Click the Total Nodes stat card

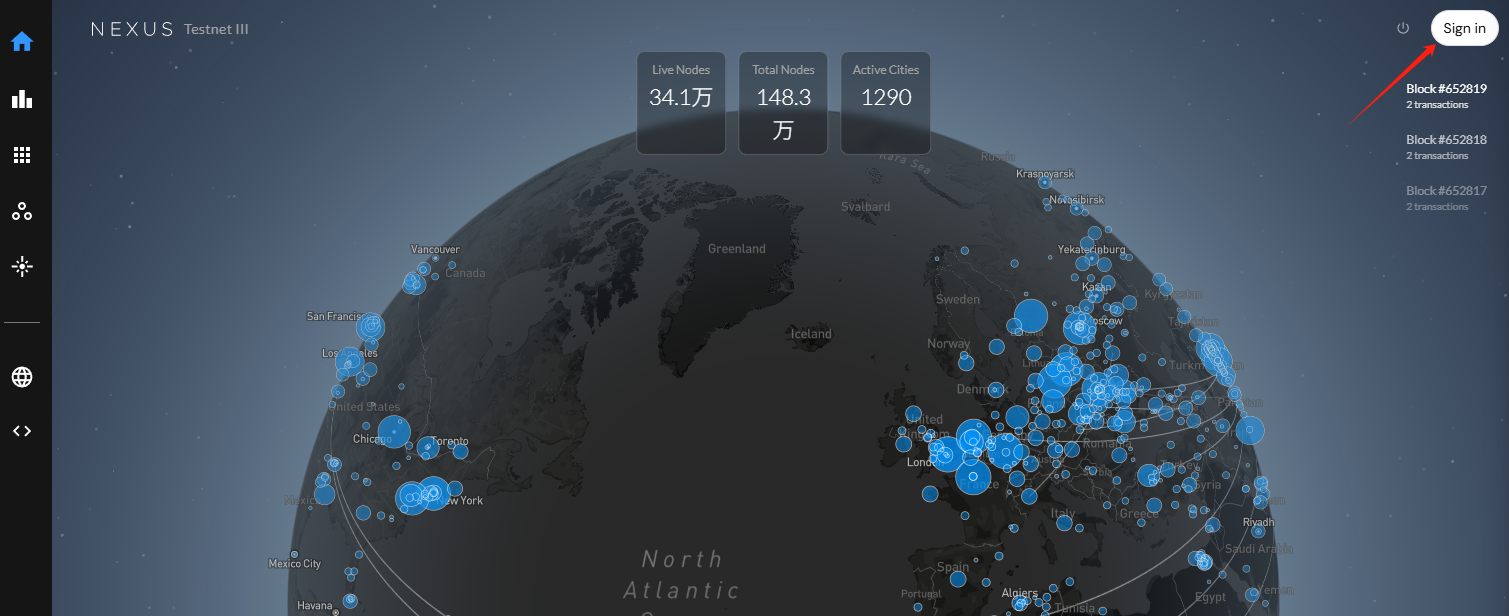coord(783,103)
